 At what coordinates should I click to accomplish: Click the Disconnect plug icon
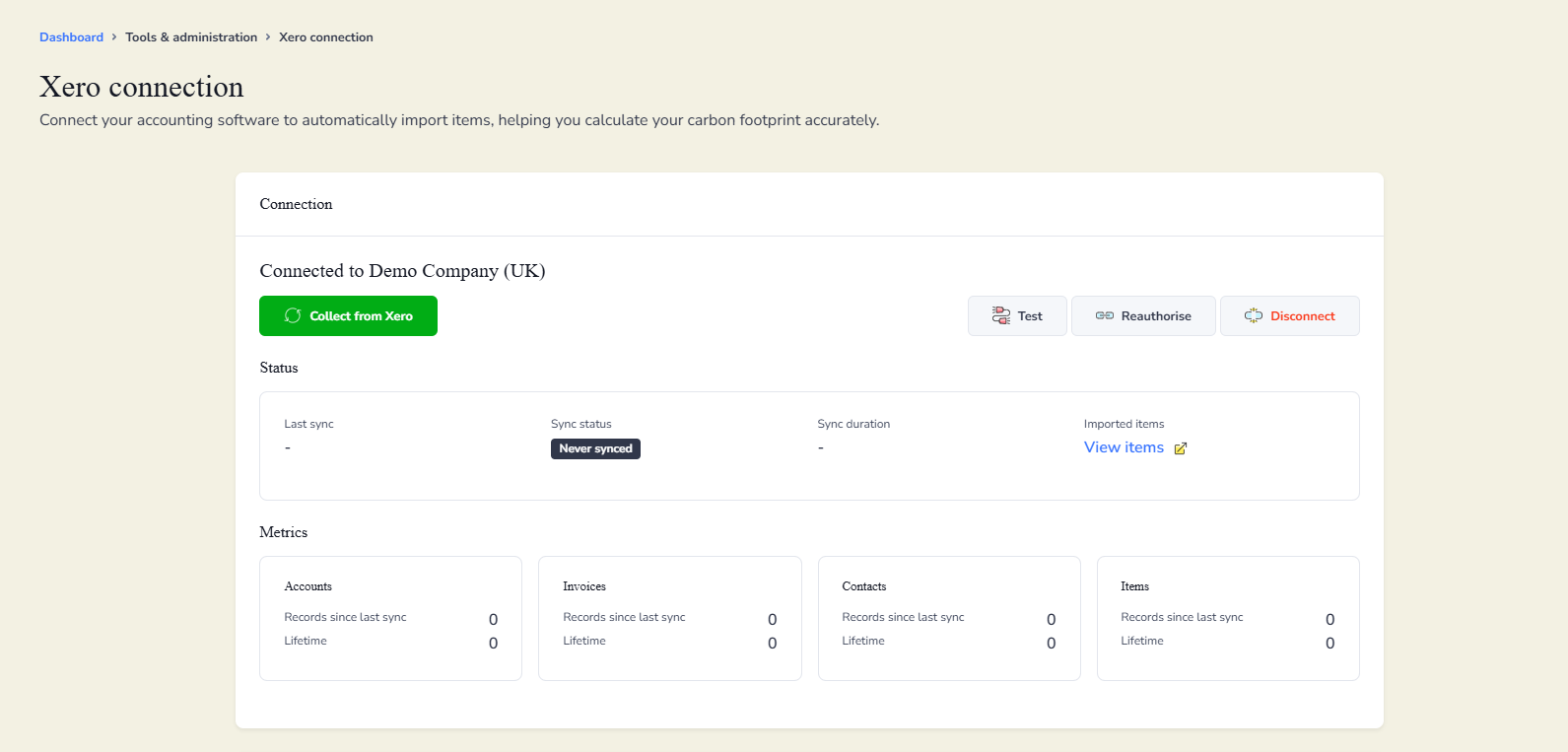point(1254,315)
